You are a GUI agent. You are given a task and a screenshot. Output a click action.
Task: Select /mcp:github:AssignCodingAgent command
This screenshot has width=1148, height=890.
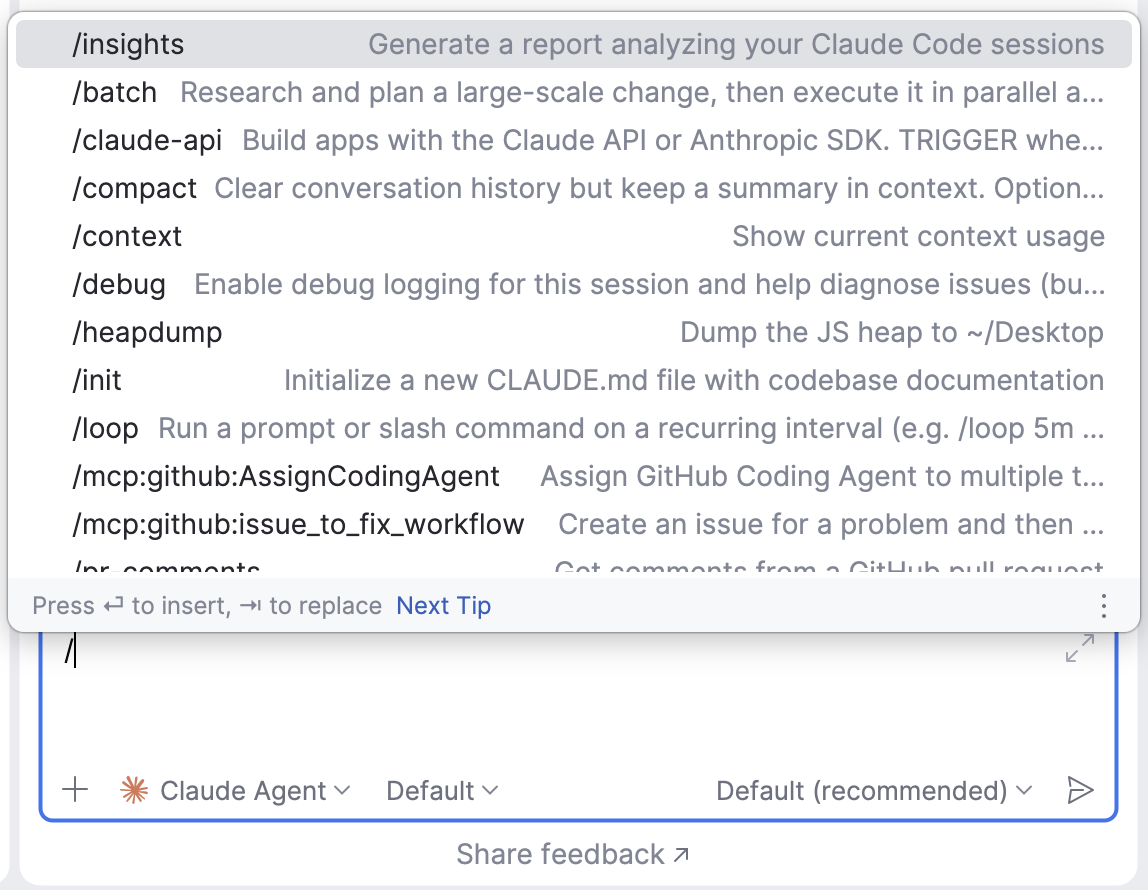[286, 477]
